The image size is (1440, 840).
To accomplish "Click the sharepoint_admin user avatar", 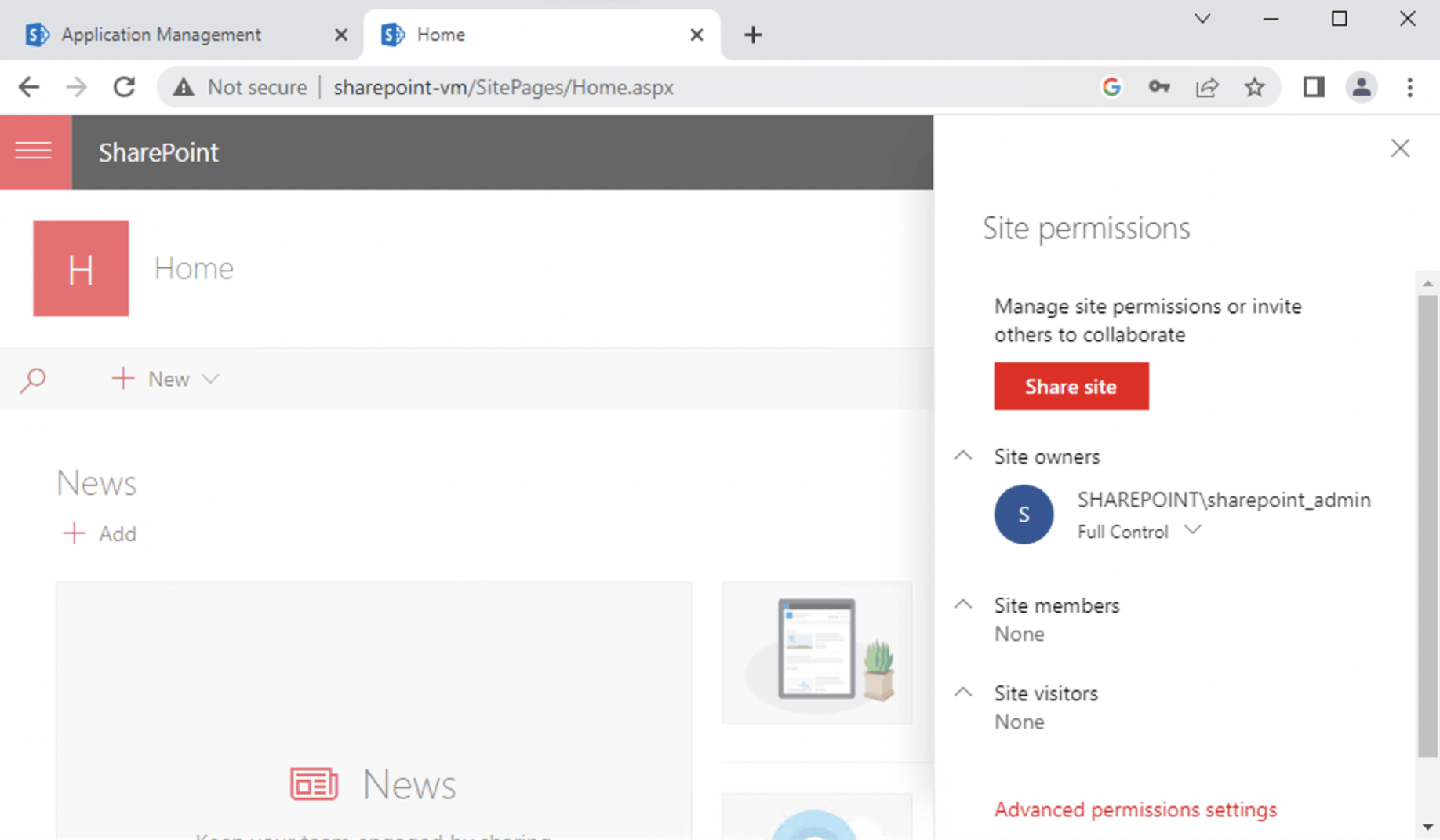I will 1024,515.
